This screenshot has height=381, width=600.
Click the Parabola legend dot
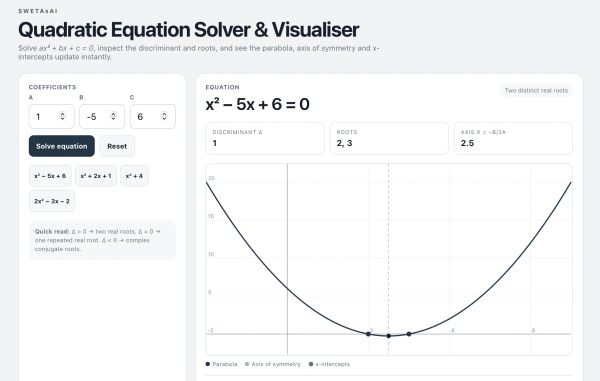tap(208, 364)
